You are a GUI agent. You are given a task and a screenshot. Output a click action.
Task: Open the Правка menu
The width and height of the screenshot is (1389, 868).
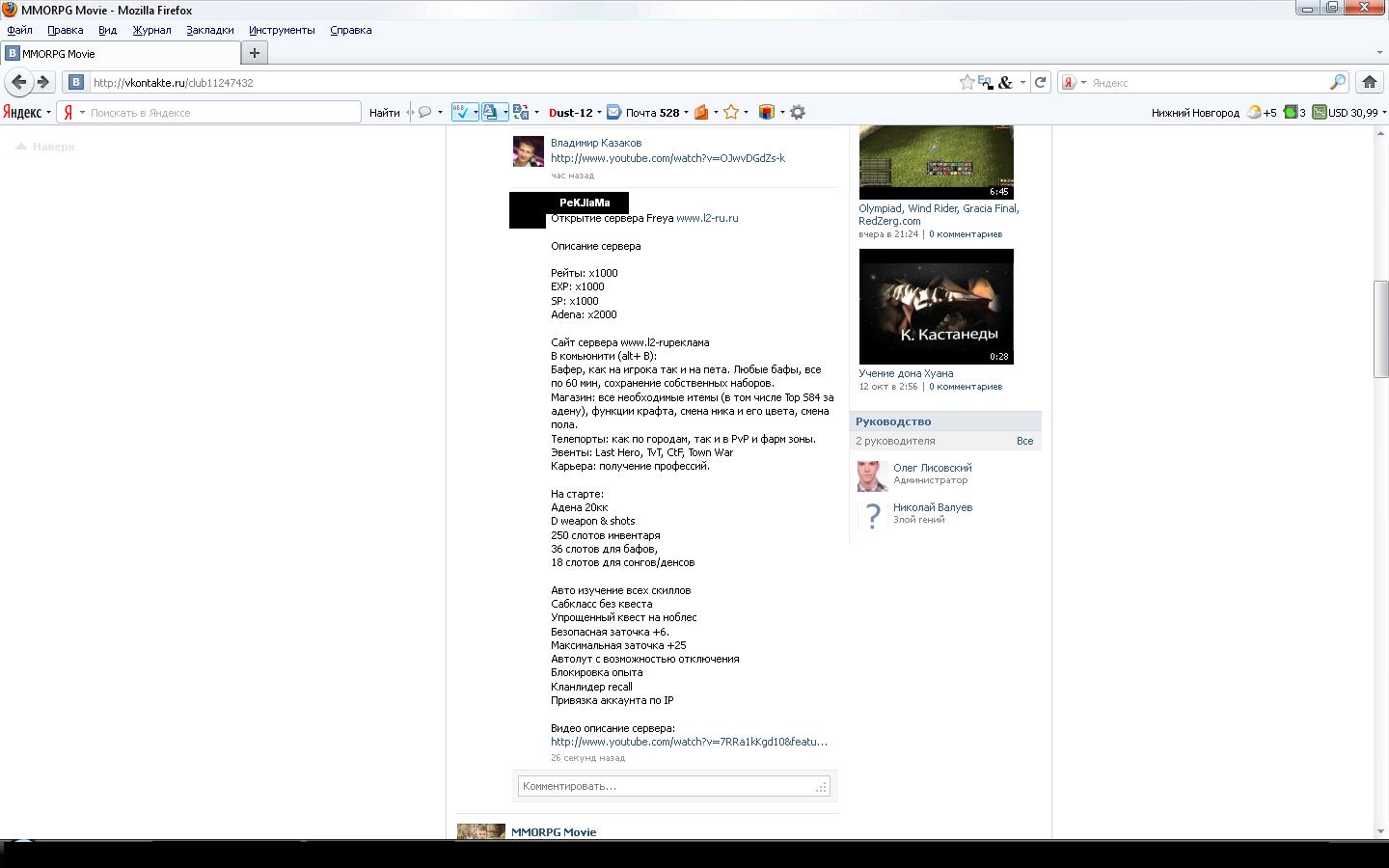pos(65,30)
